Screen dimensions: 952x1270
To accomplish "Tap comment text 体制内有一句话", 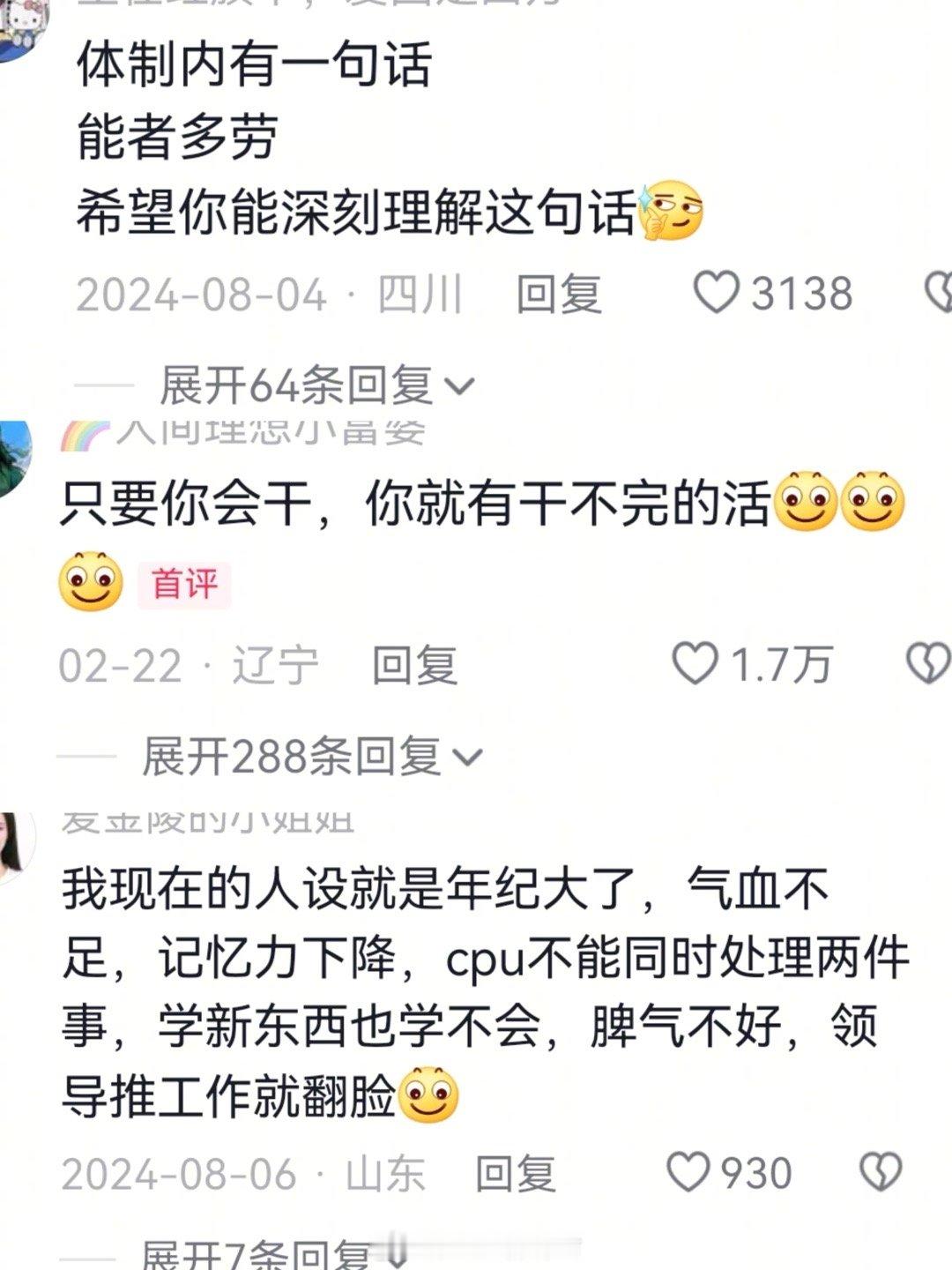I will (x=254, y=64).
